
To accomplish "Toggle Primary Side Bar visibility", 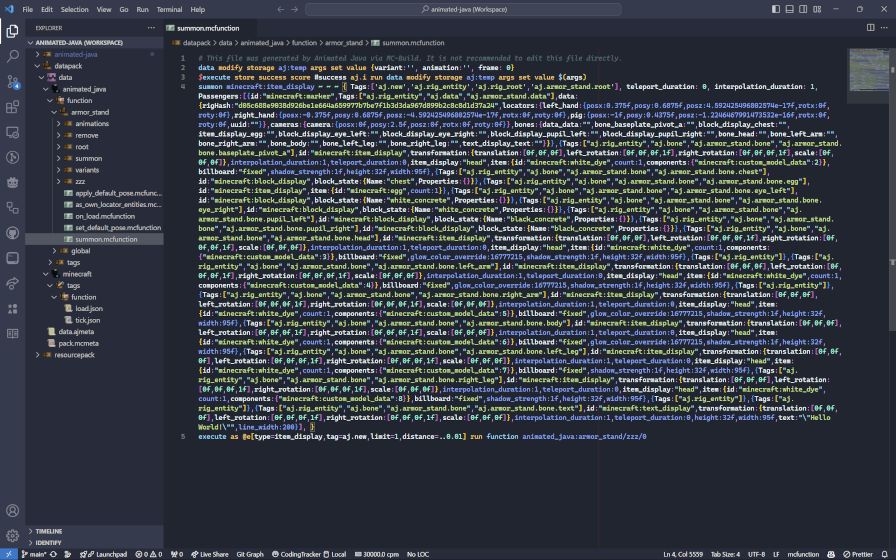I will (x=775, y=9).
